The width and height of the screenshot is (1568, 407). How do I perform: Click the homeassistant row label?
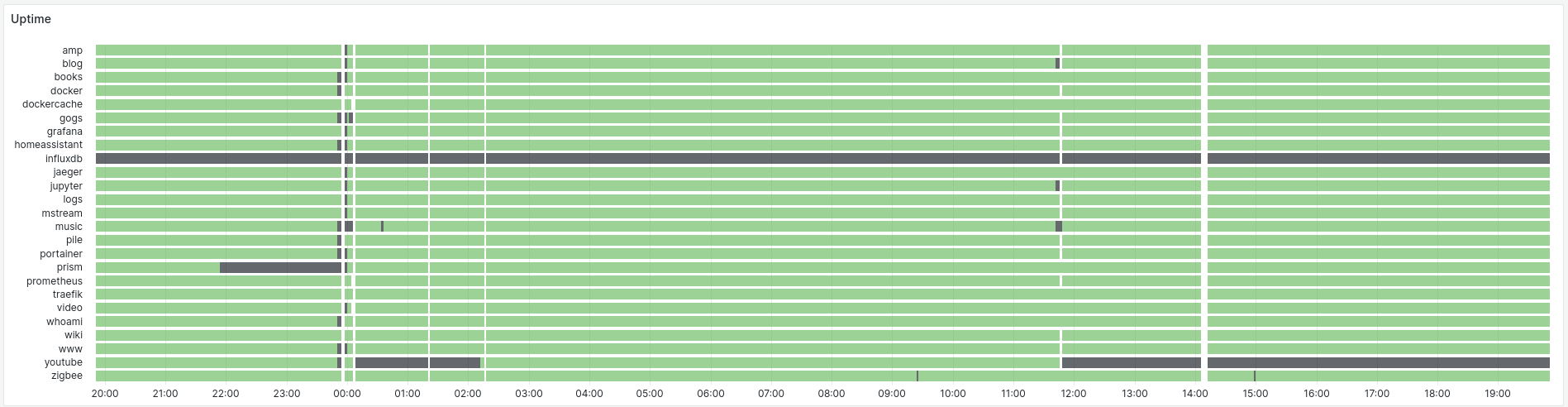49,145
